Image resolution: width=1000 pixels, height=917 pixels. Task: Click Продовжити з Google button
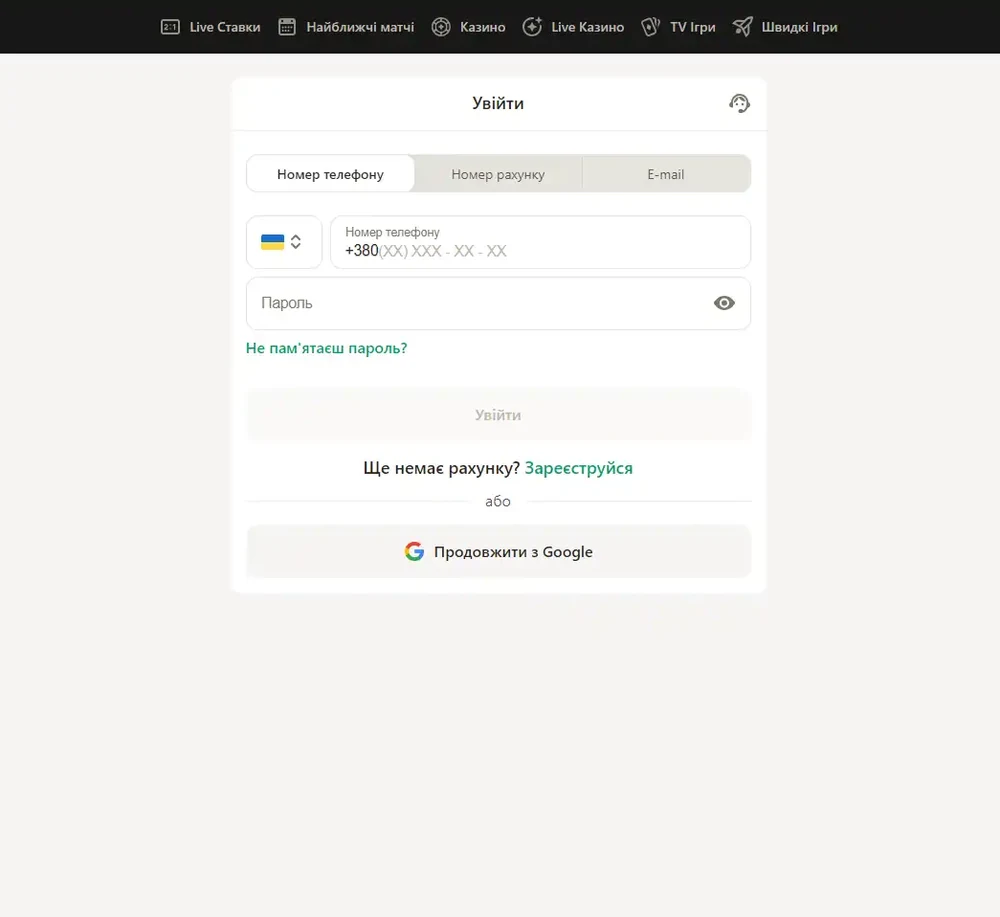(x=498, y=552)
